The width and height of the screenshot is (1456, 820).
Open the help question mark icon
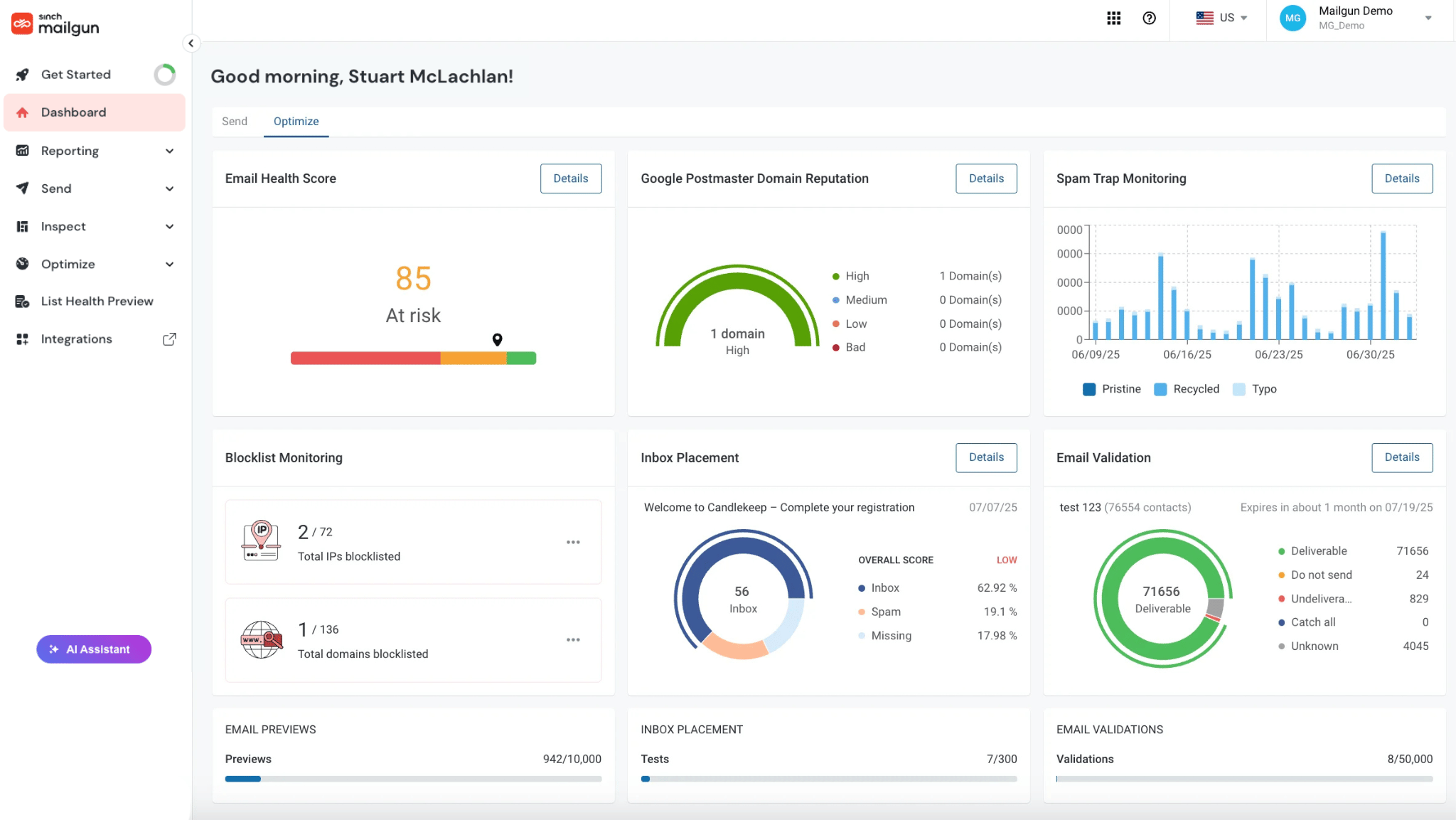[1149, 18]
